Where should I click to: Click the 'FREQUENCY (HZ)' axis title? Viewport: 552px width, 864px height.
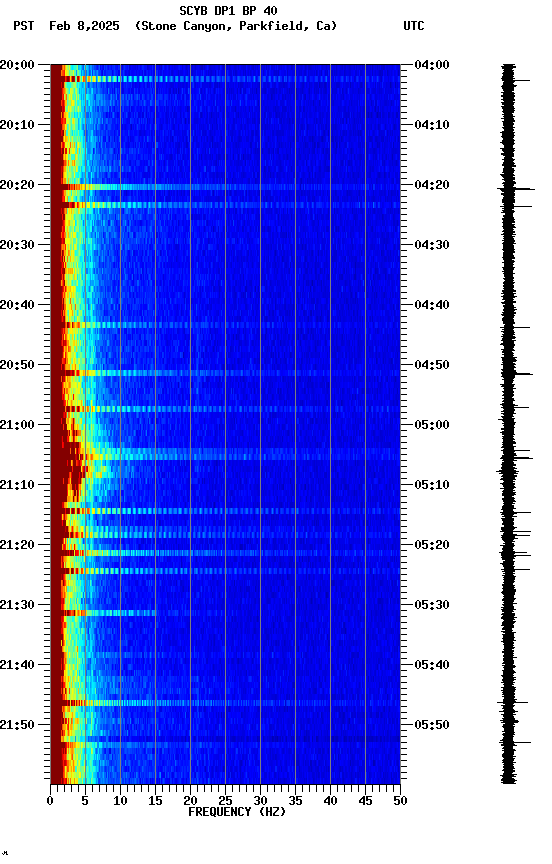pyautogui.click(x=237, y=812)
